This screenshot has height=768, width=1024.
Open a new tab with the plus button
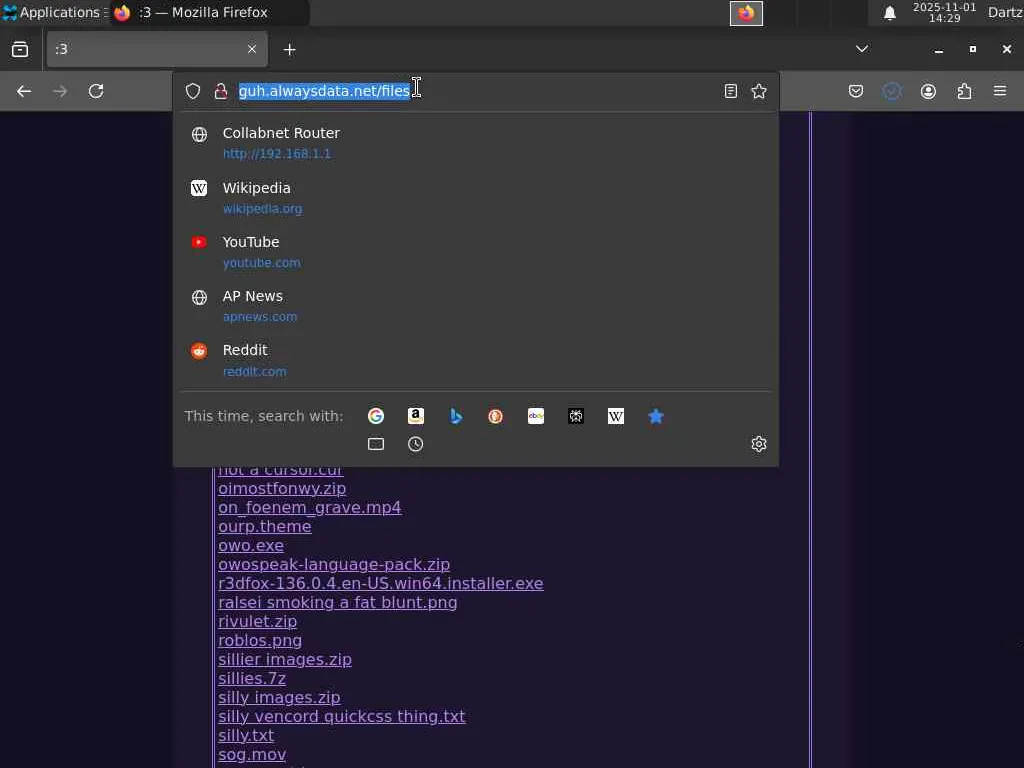290,50
